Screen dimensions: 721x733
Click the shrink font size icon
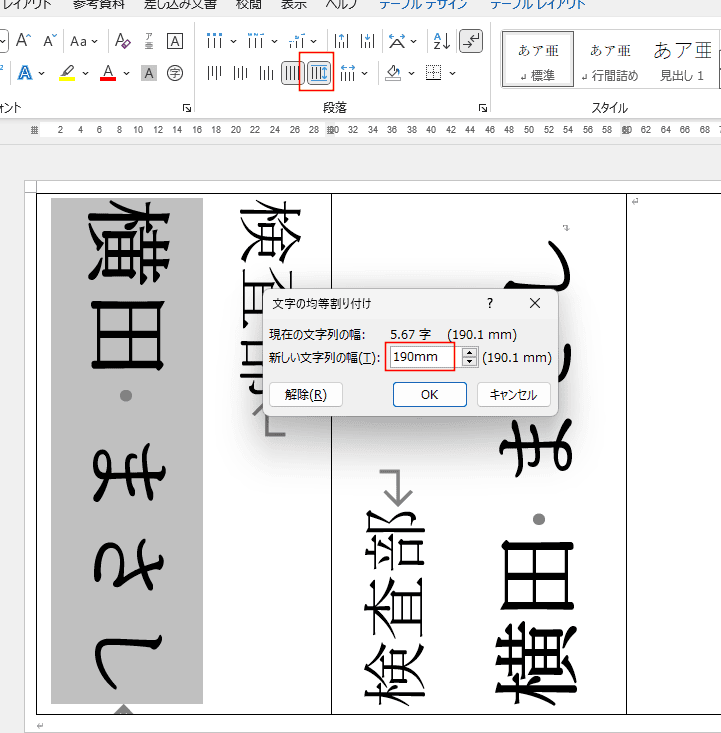point(50,41)
